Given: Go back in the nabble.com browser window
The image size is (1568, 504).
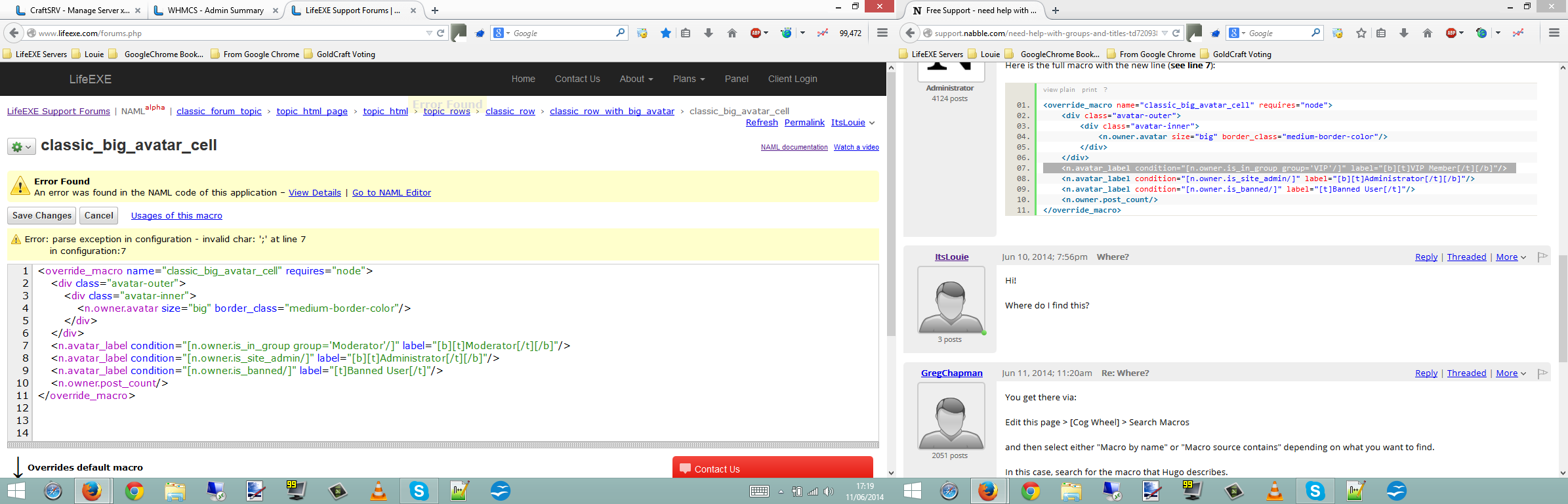Looking at the screenshot, I should click(x=909, y=33).
